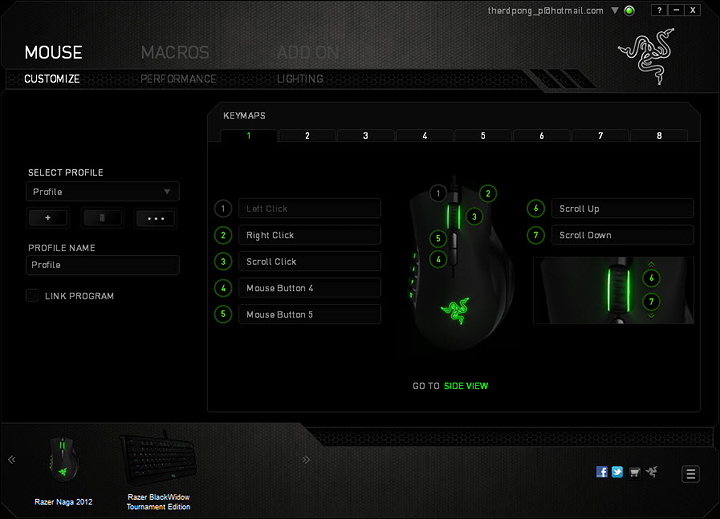Go to Side View link
Image resolution: width=720 pixels, height=519 pixels.
[x=466, y=386]
